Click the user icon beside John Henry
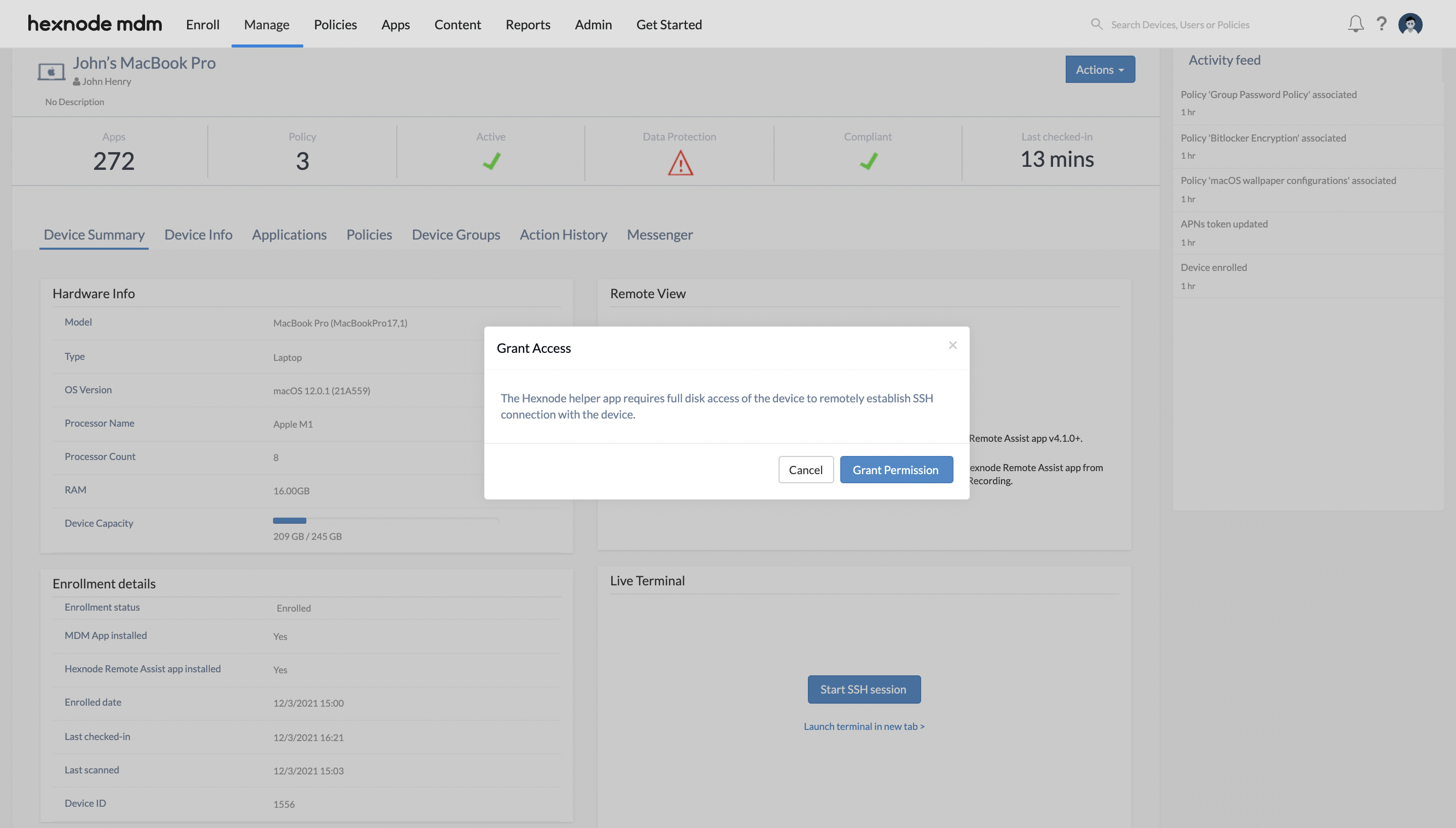The height and width of the screenshot is (828, 1456). click(76, 81)
